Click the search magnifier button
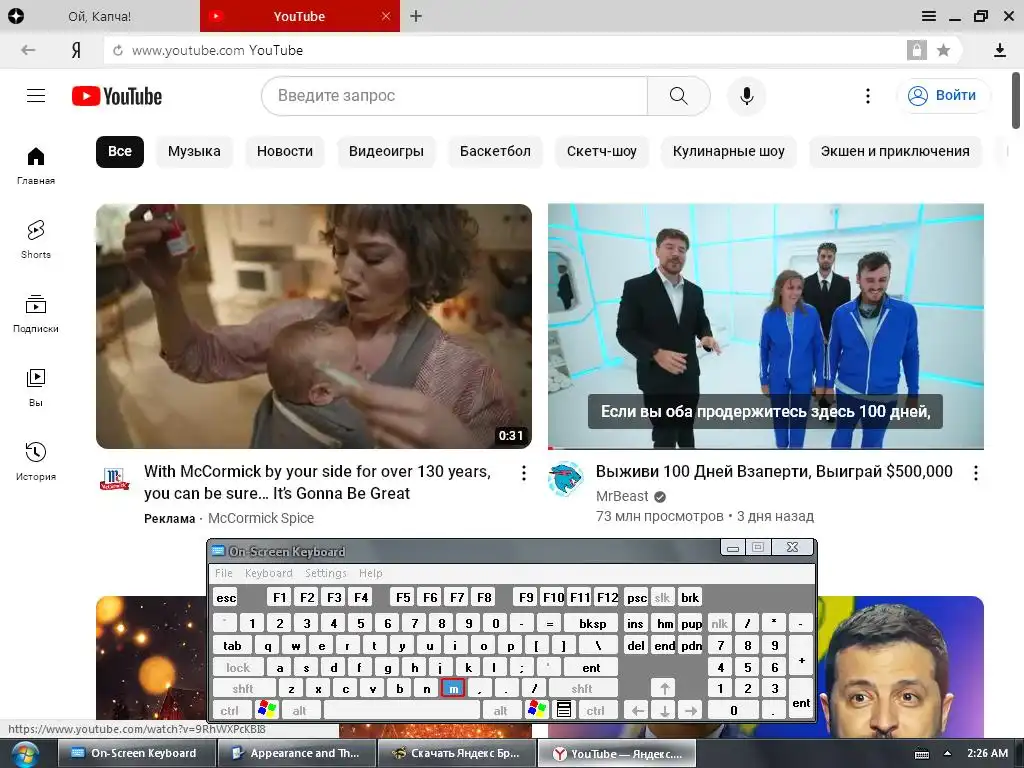The height and width of the screenshot is (768, 1024). (x=679, y=96)
